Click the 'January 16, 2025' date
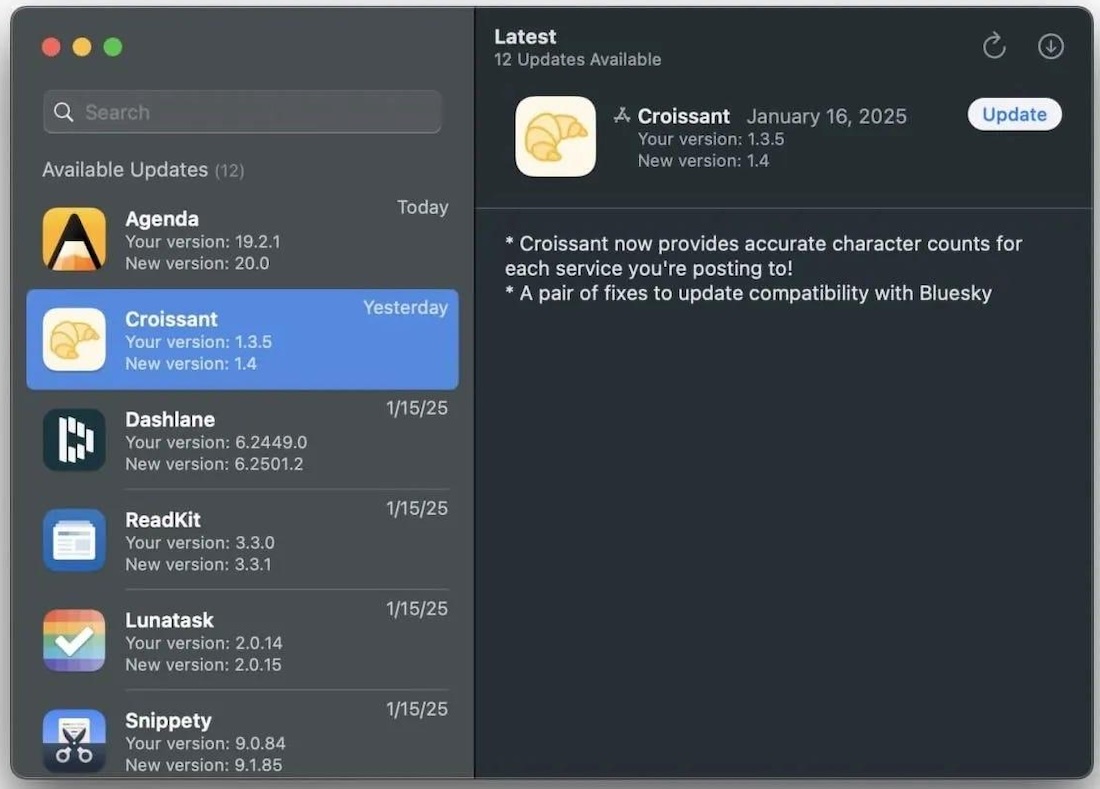 [x=826, y=116]
